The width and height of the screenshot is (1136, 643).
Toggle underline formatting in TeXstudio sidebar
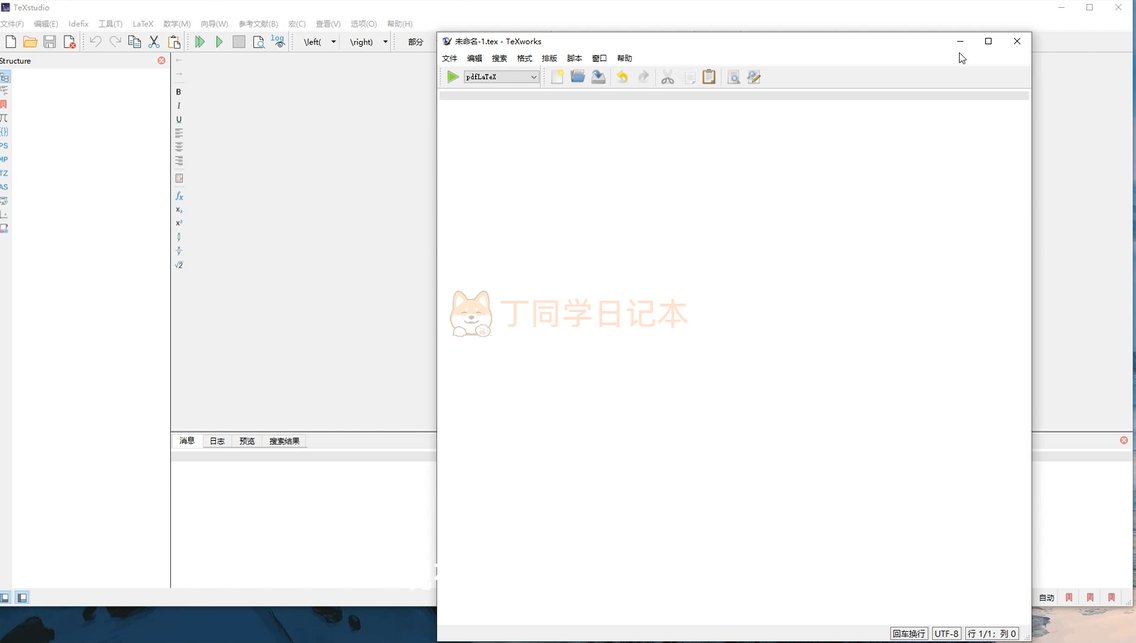(179, 120)
